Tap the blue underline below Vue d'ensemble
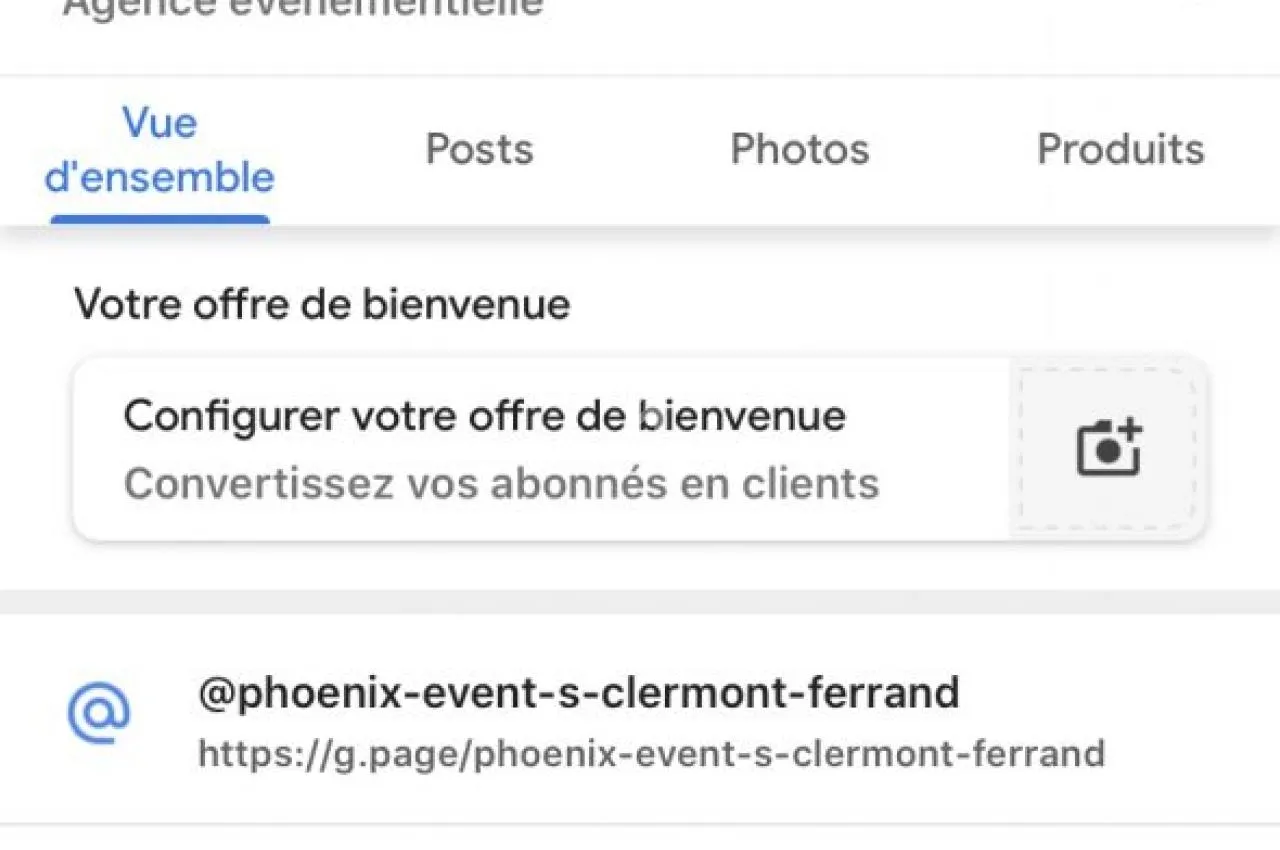The height and width of the screenshot is (850, 1280). click(x=160, y=219)
